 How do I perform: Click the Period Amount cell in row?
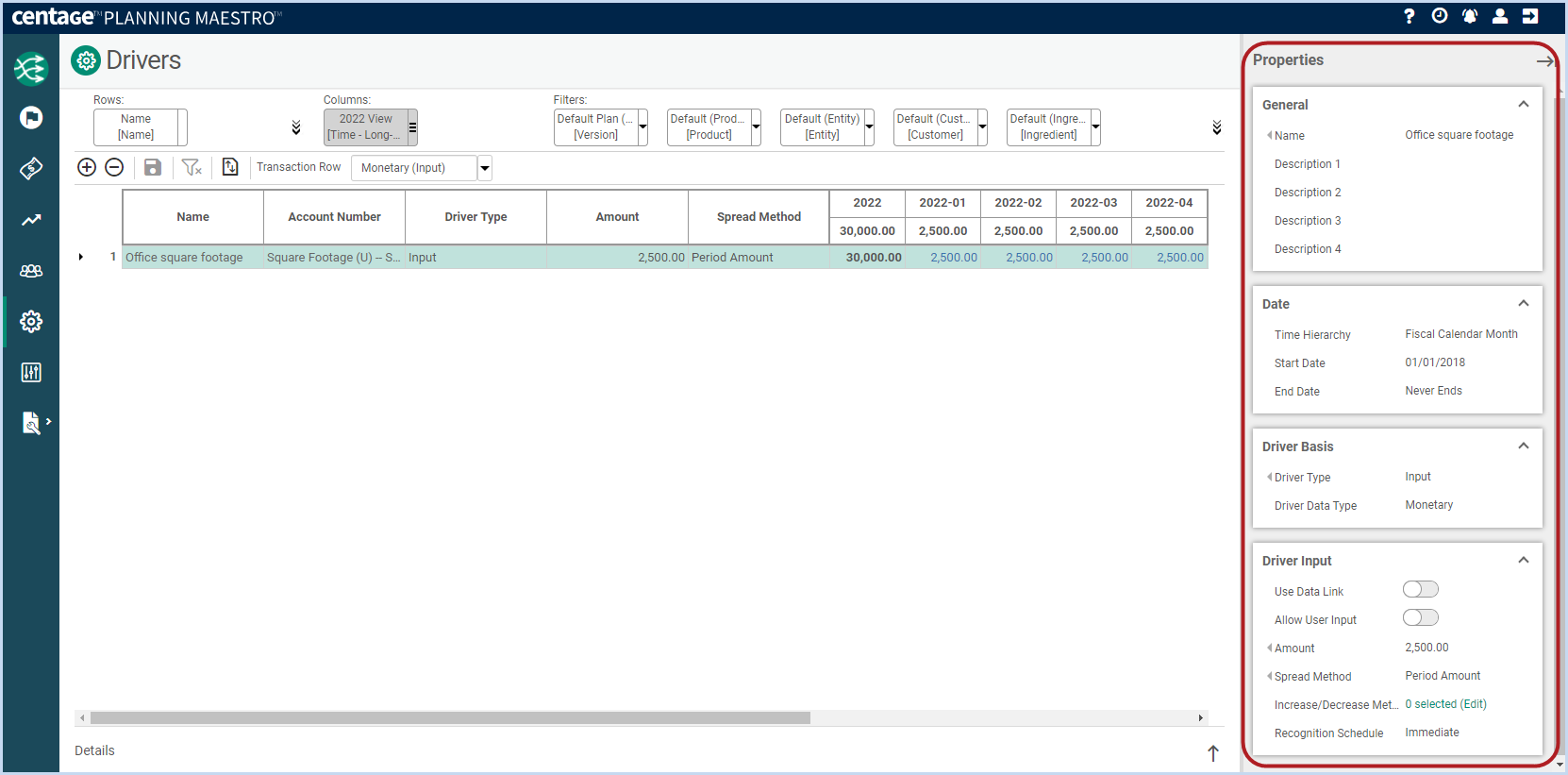pyautogui.click(x=759, y=257)
